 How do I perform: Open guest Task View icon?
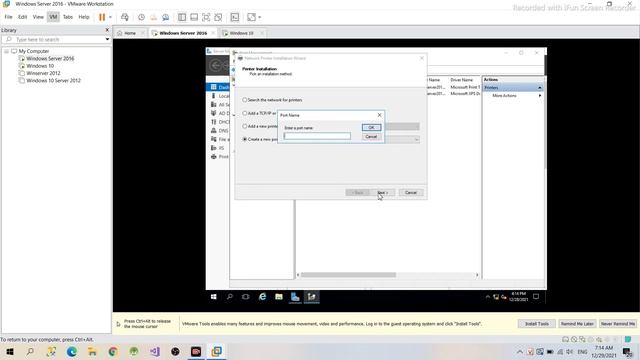click(x=246, y=297)
